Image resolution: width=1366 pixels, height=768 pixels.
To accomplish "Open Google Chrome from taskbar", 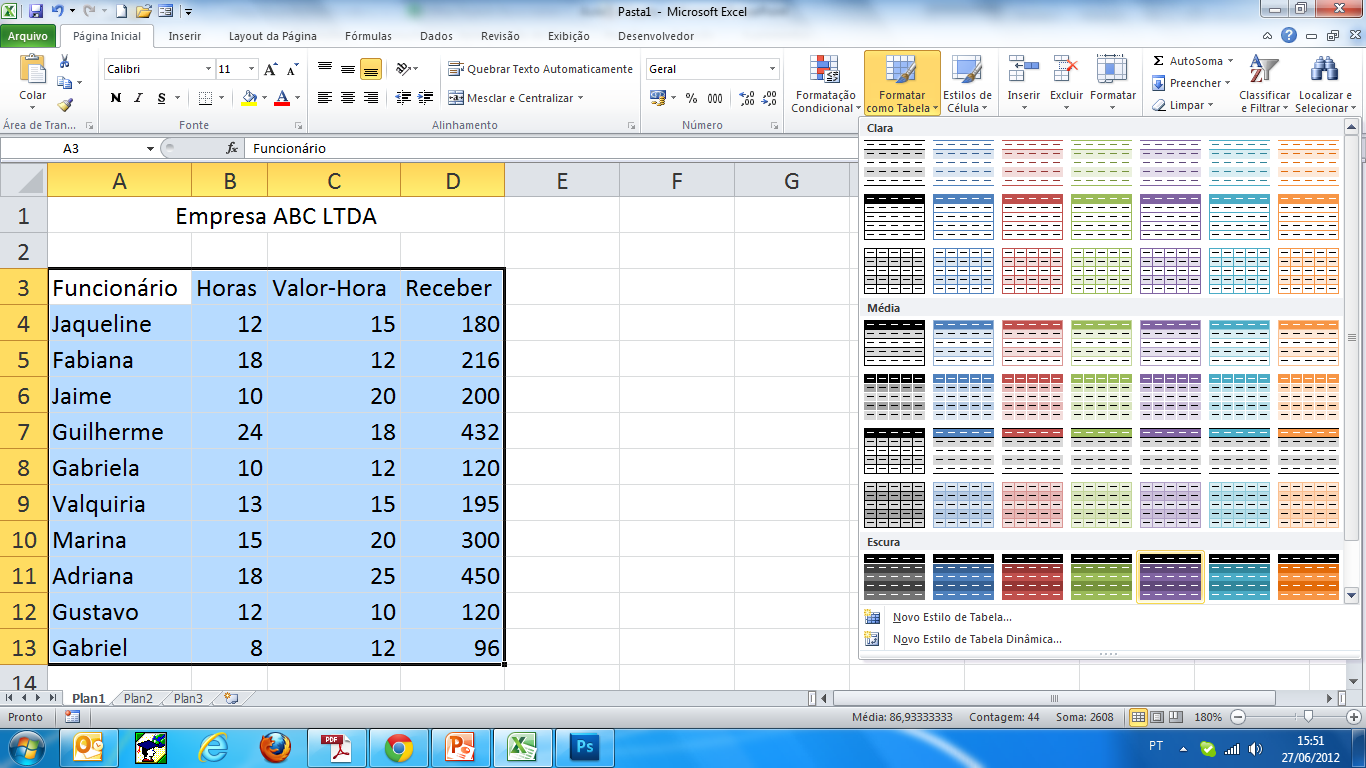I will [399, 747].
